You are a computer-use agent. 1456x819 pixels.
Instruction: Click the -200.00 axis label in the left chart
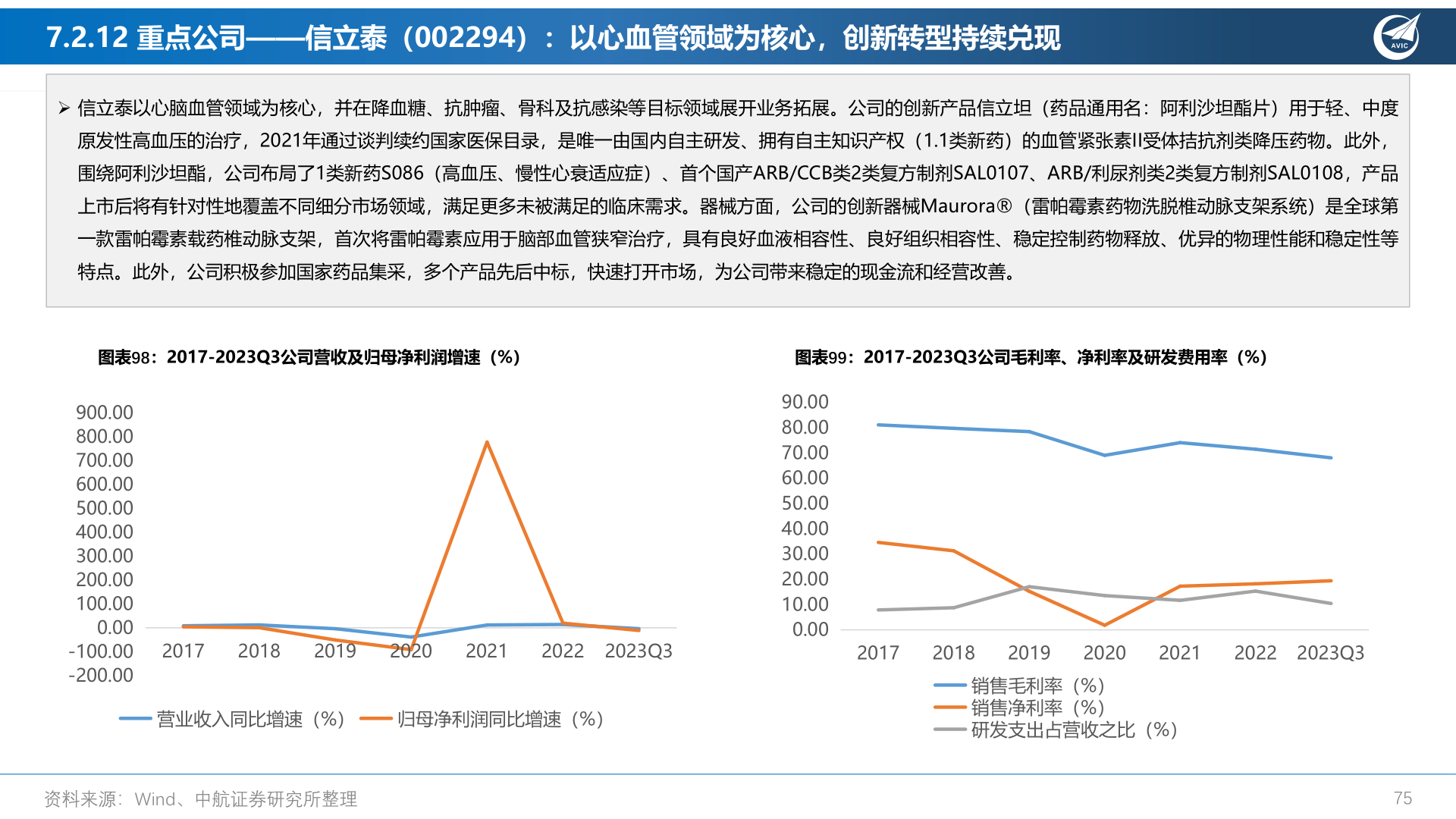click(x=101, y=675)
